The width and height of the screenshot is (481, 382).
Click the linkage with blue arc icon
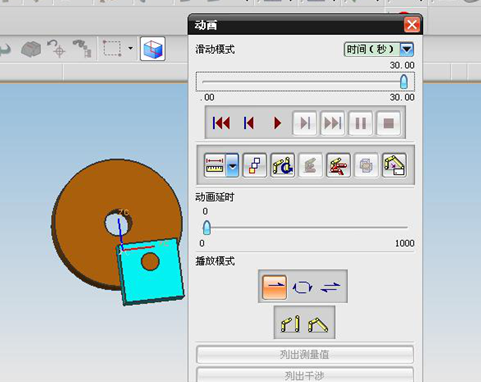click(x=283, y=165)
